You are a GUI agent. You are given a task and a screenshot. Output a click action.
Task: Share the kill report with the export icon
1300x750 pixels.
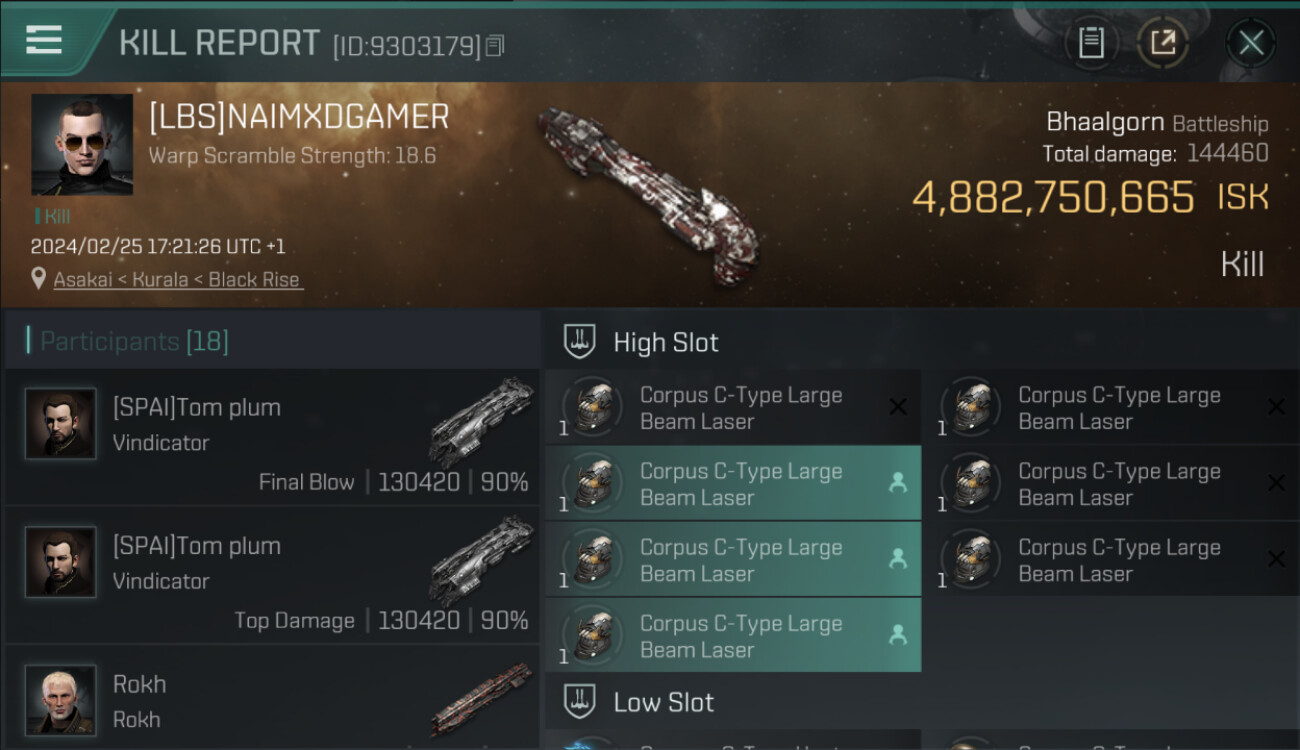click(1163, 43)
